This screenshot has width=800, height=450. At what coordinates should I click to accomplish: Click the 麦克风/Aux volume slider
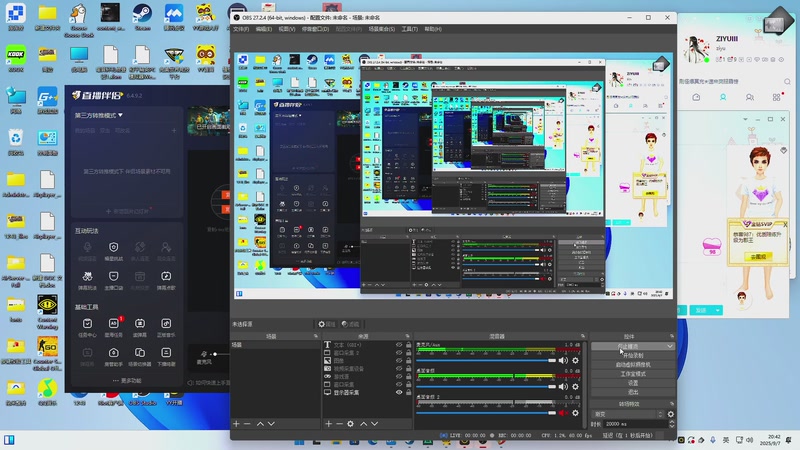tap(486, 360)
